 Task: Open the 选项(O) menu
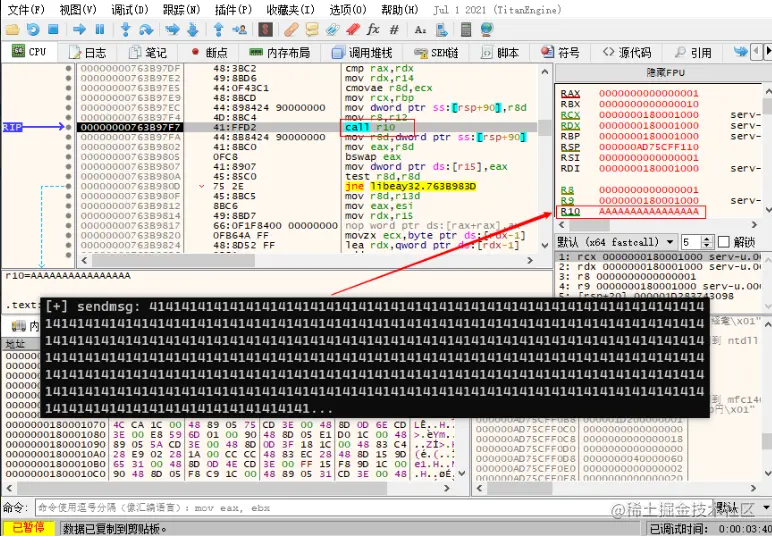click(348, 9)
